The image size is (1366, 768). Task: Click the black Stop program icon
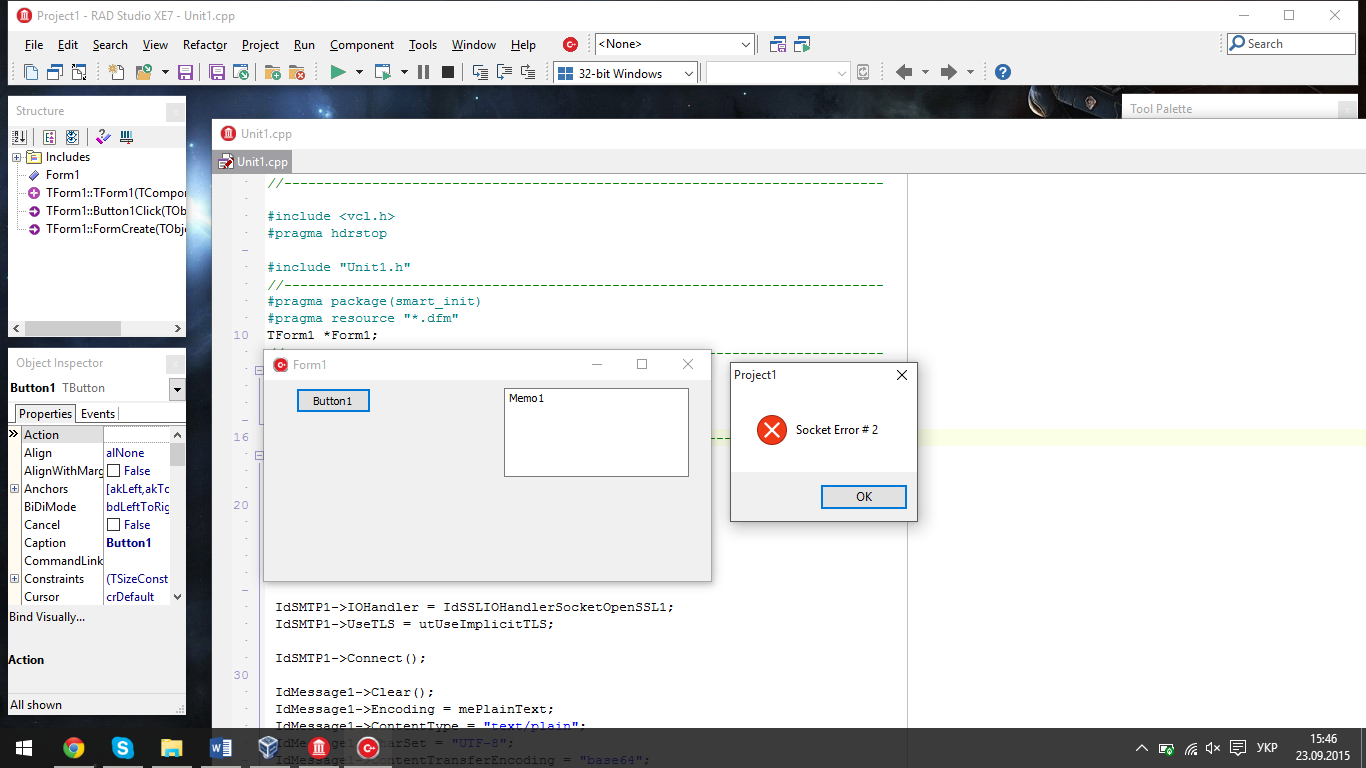coord(448,72)
